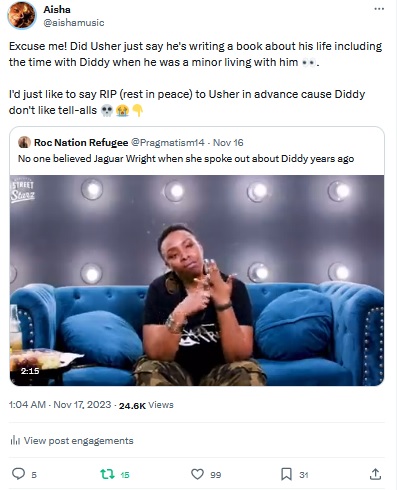The image size is (397, 490).
Task: Click the share upload icon
Action: (x=375, y=474)
